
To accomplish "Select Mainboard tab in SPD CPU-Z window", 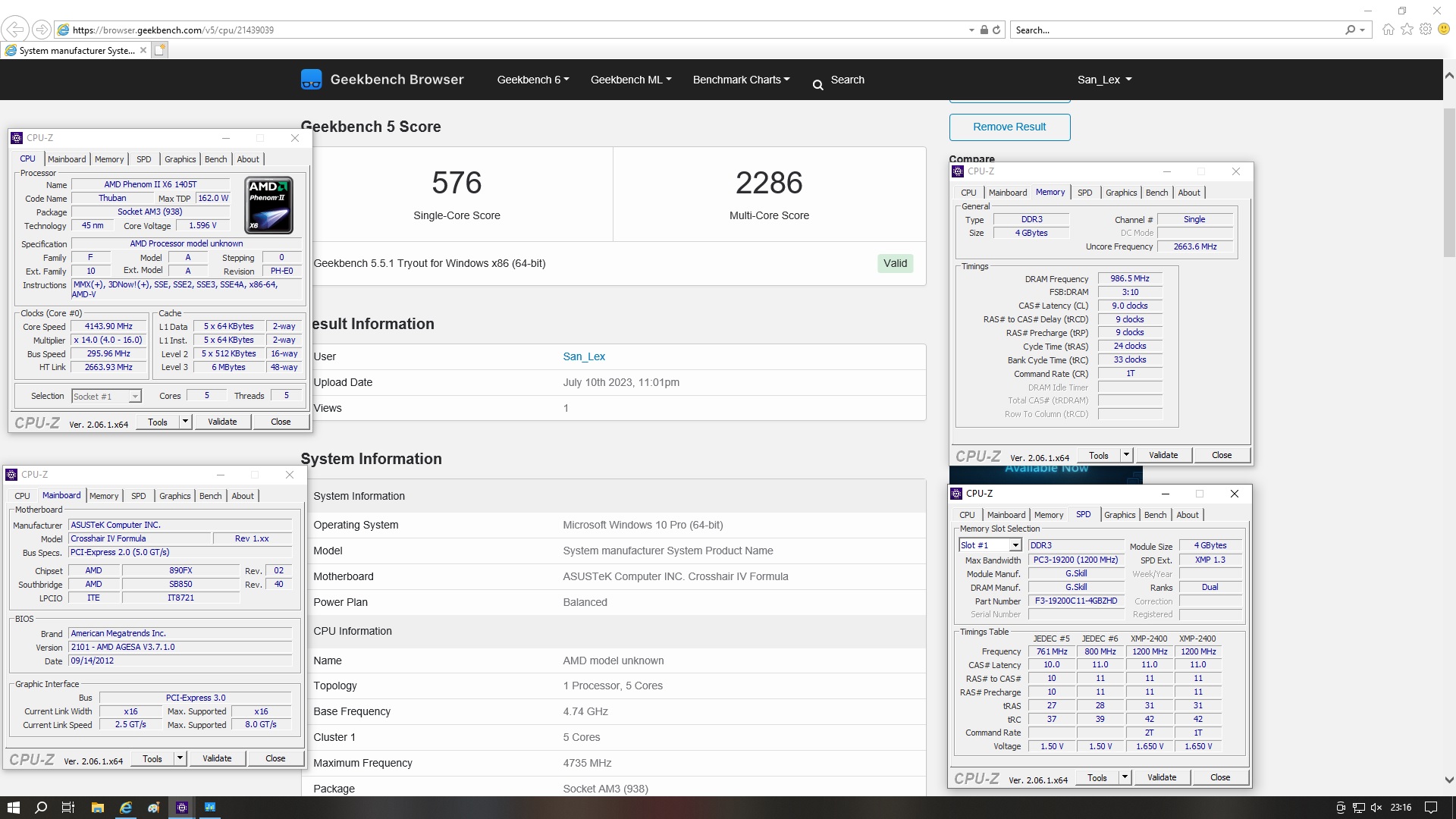I will click(1006, 515).
